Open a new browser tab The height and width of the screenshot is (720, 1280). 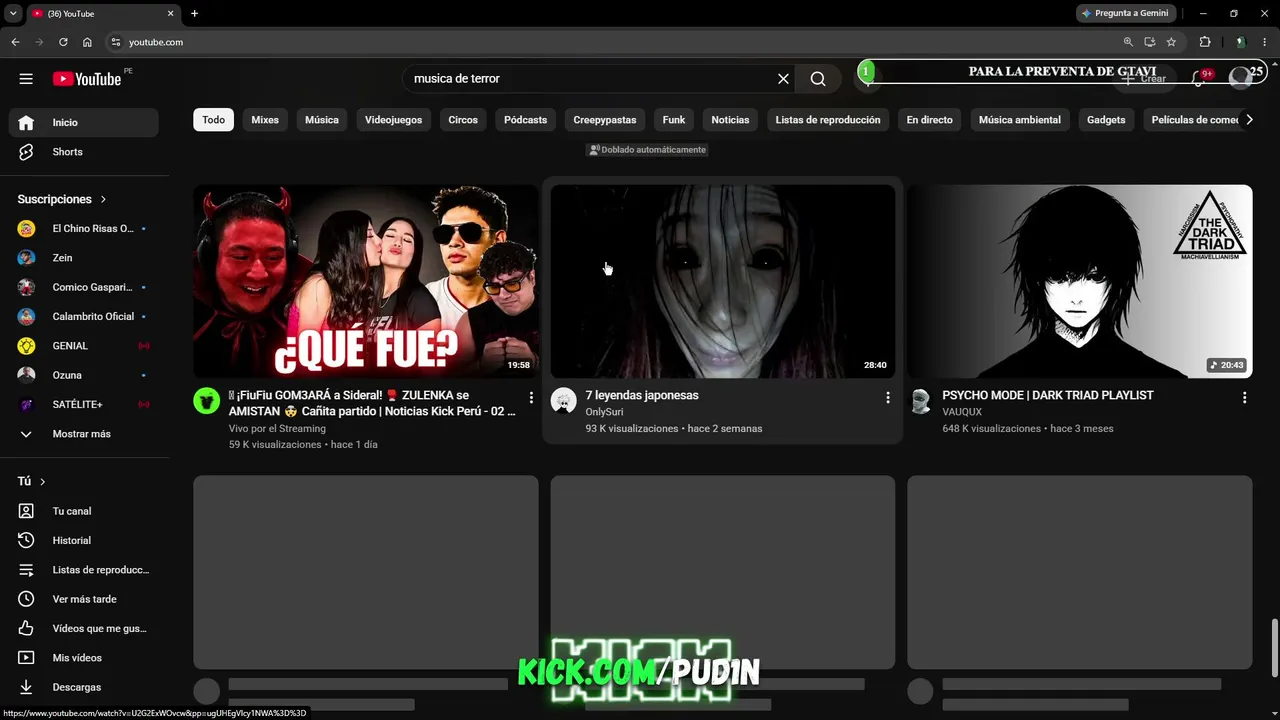(194, 13)
